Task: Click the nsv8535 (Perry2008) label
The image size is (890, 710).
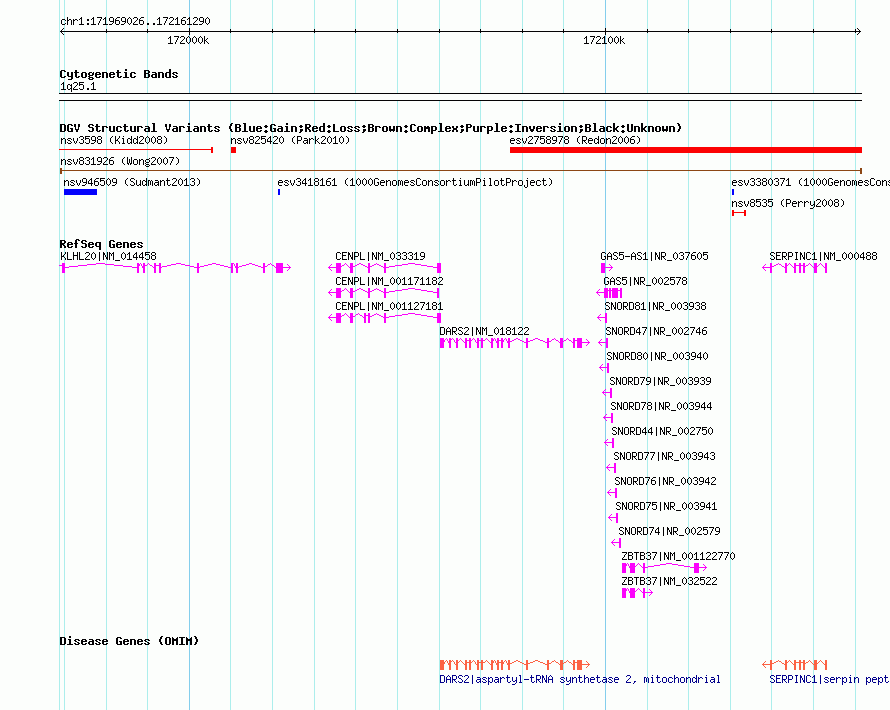Action: [788, 203]
